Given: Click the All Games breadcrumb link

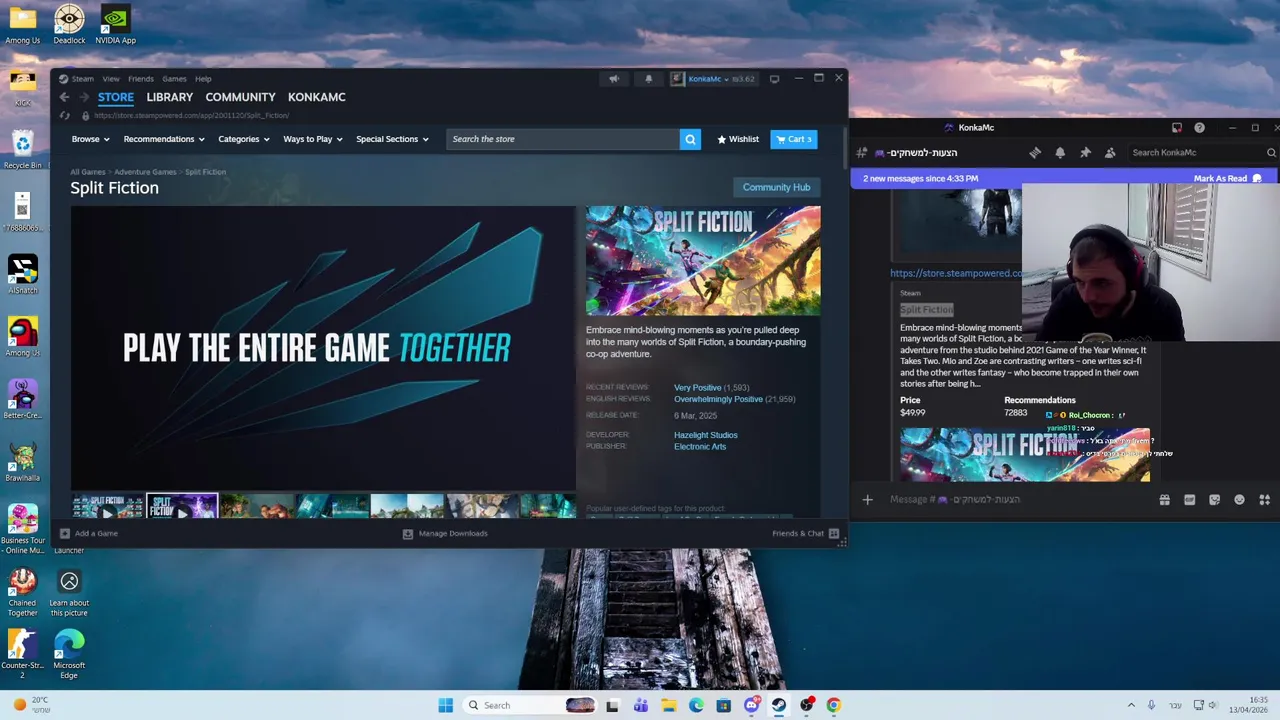Looking at the screenshot, I should pyautogui.click(x=87, y=172).
